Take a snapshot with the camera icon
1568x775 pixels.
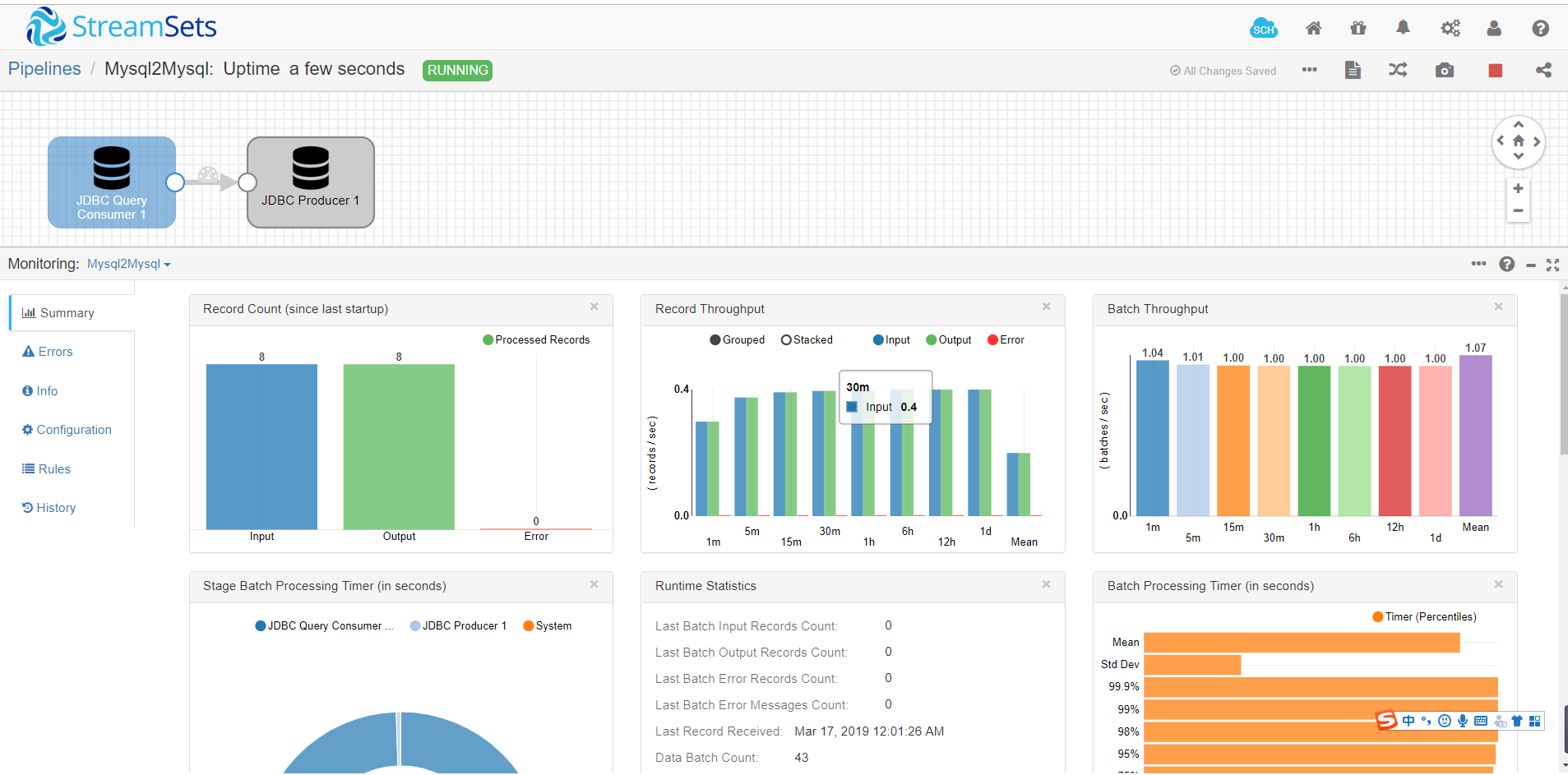1445,70
